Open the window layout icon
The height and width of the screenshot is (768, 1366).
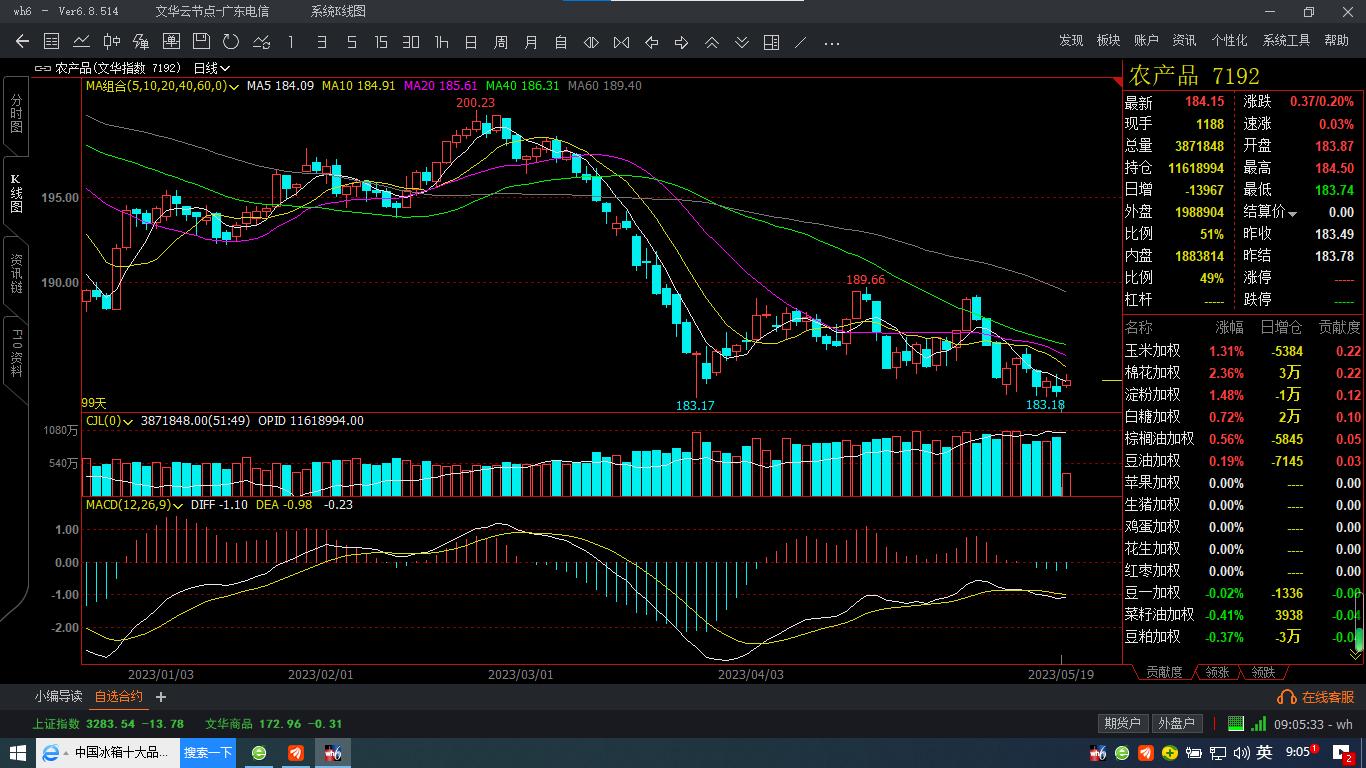pyautogui.click(x=771, y=42)
